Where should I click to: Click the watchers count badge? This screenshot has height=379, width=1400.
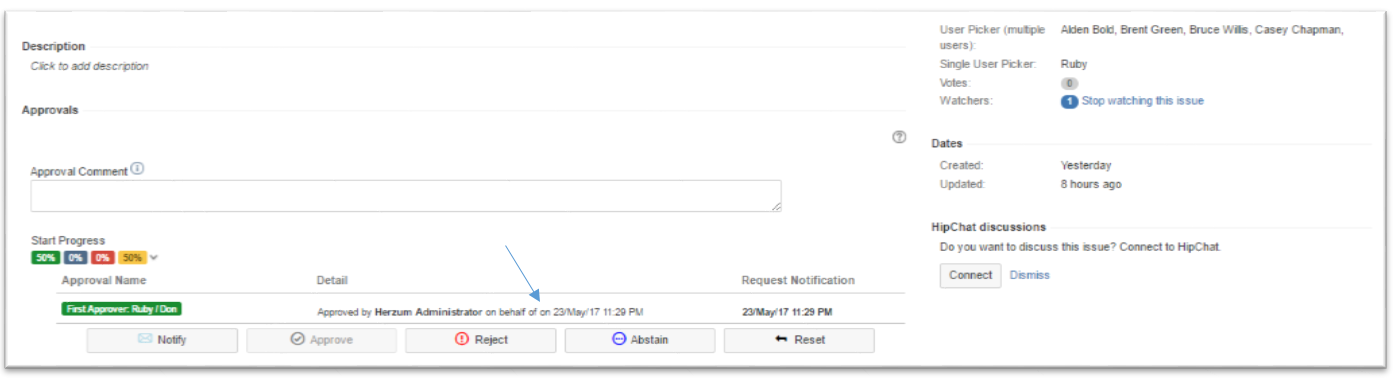1069,102
